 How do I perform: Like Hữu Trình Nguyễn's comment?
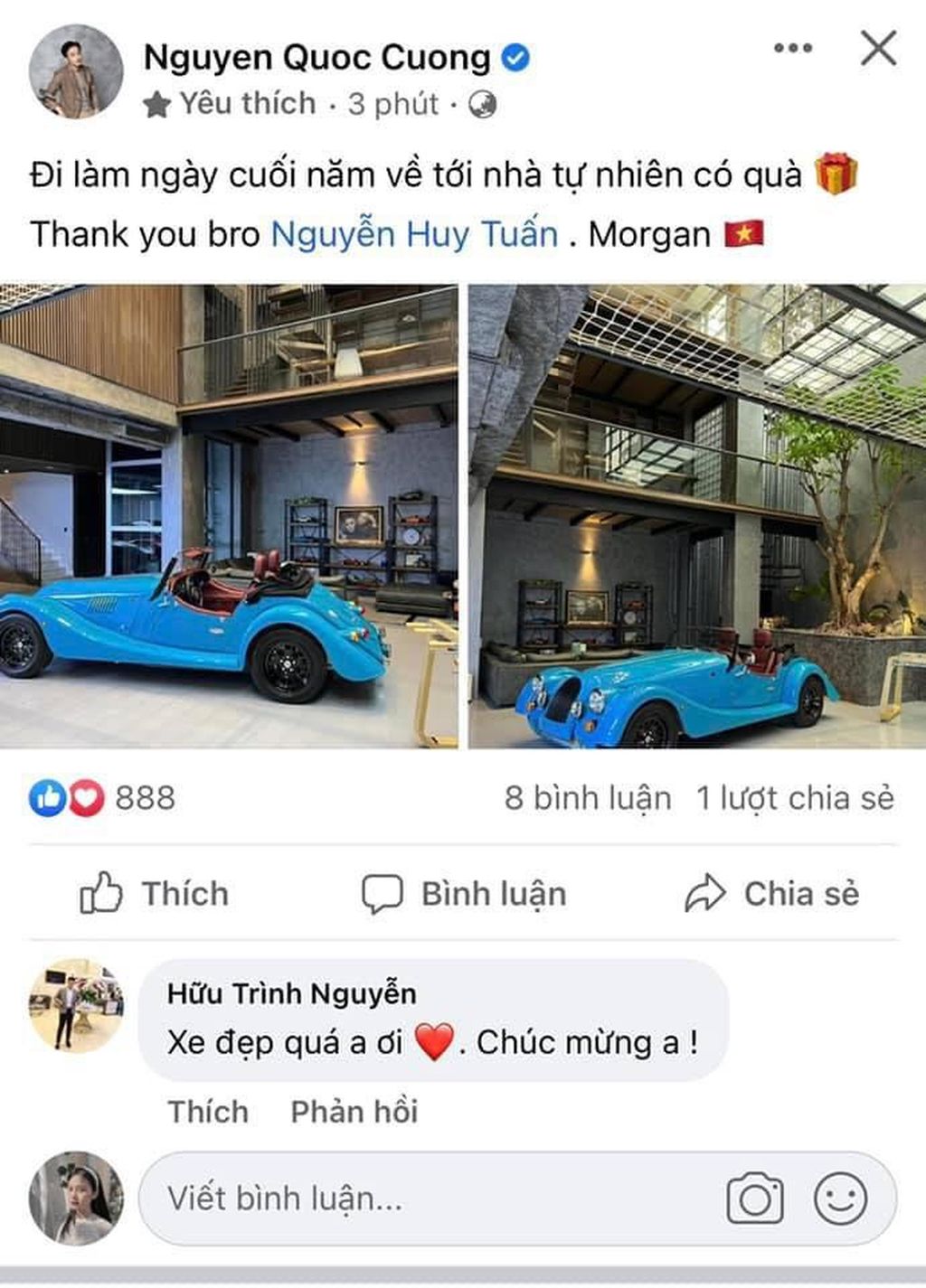point(208,1112)
